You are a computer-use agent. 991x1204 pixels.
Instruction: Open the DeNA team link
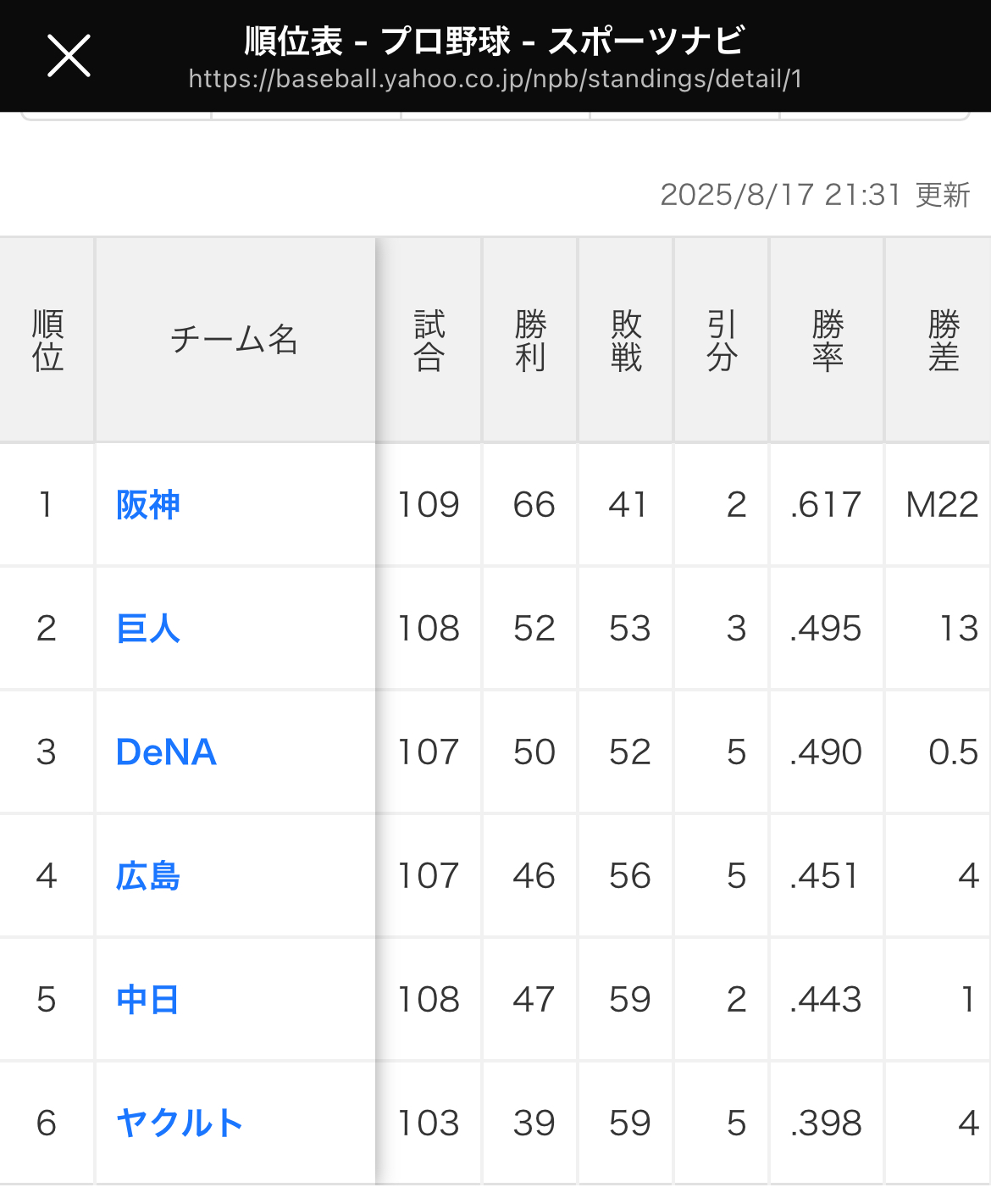click(x=166, y=752)
